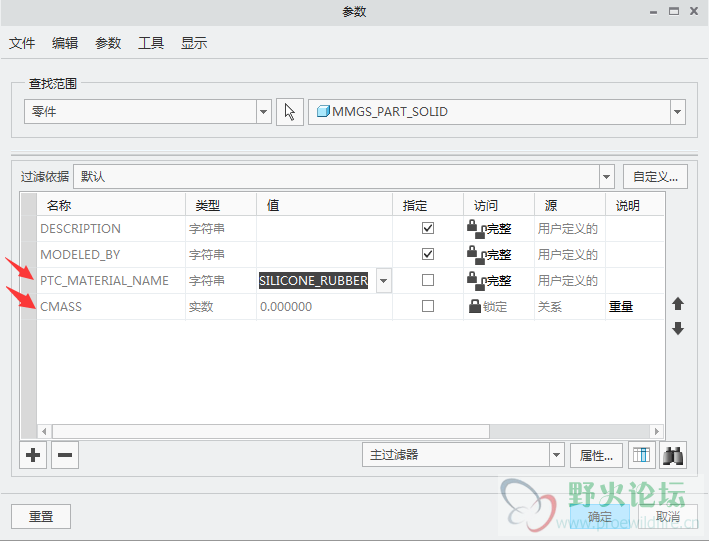The image size is (709, 541).
Task: Click the minus icon to delete parameter
Action: pyautogui.click(x=65, y=455)
